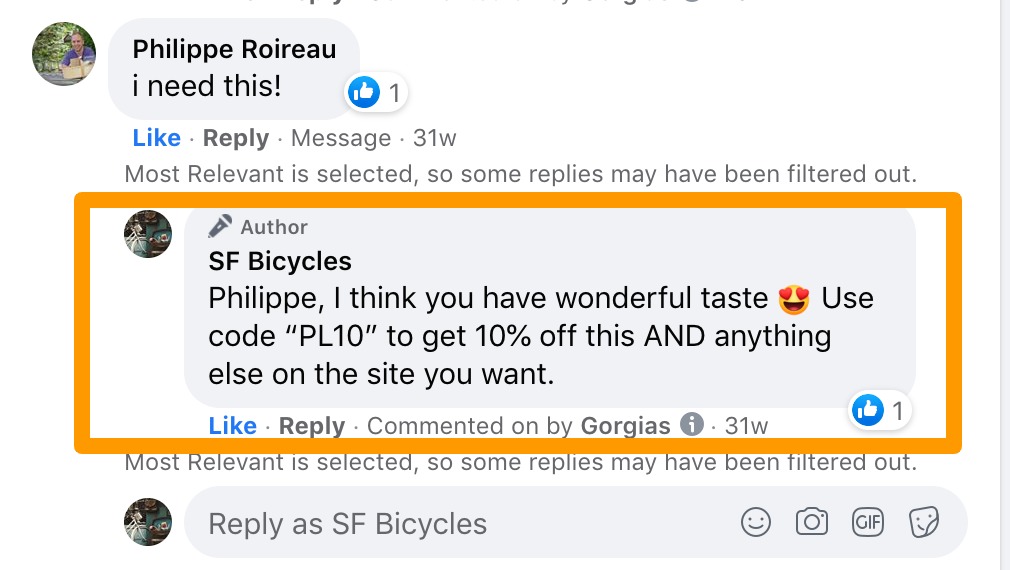
Task: Like Philippe Roireau's comment
Action: (x=156, y=138)
